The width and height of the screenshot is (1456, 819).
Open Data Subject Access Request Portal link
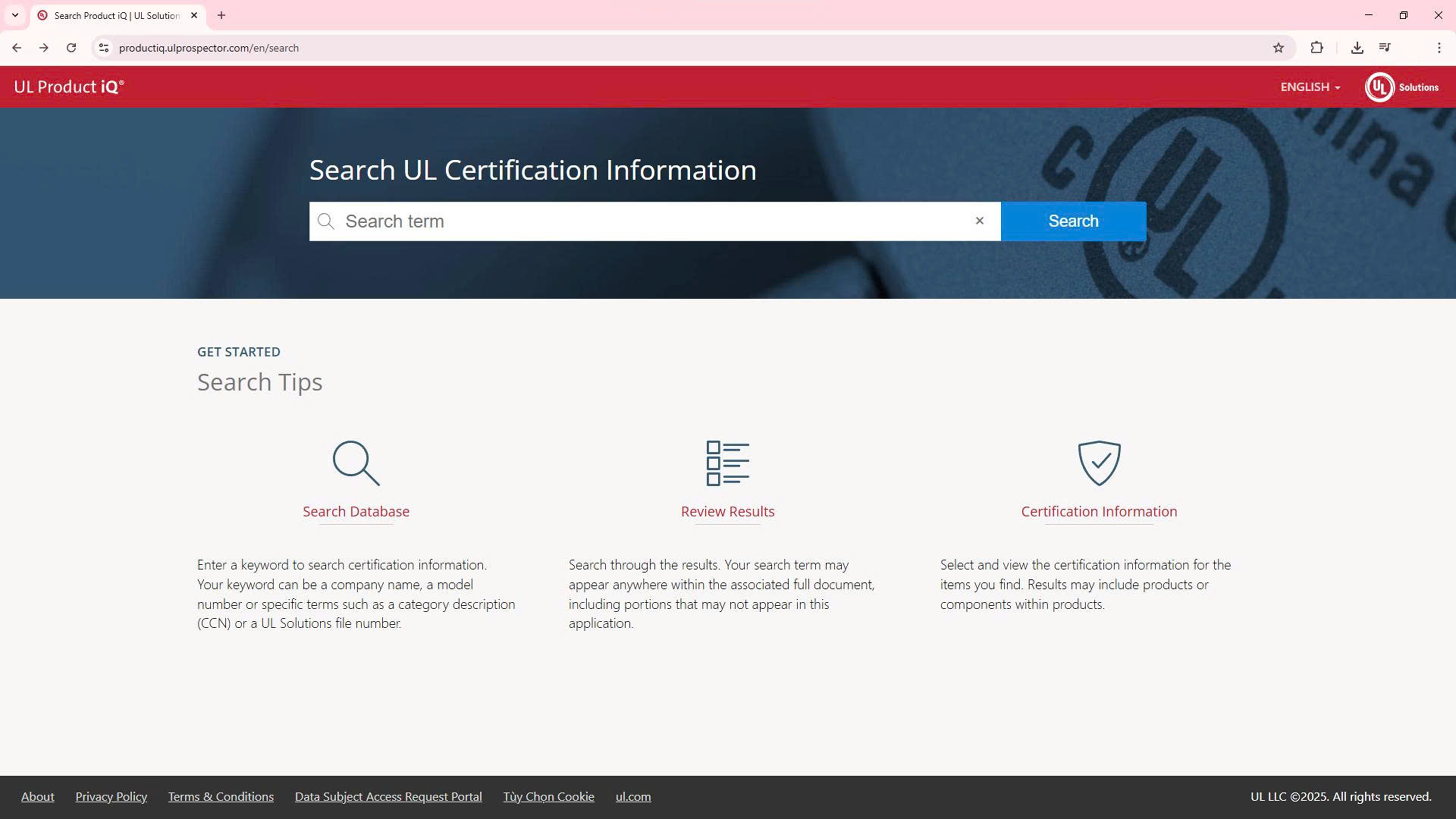click(388, 796)
